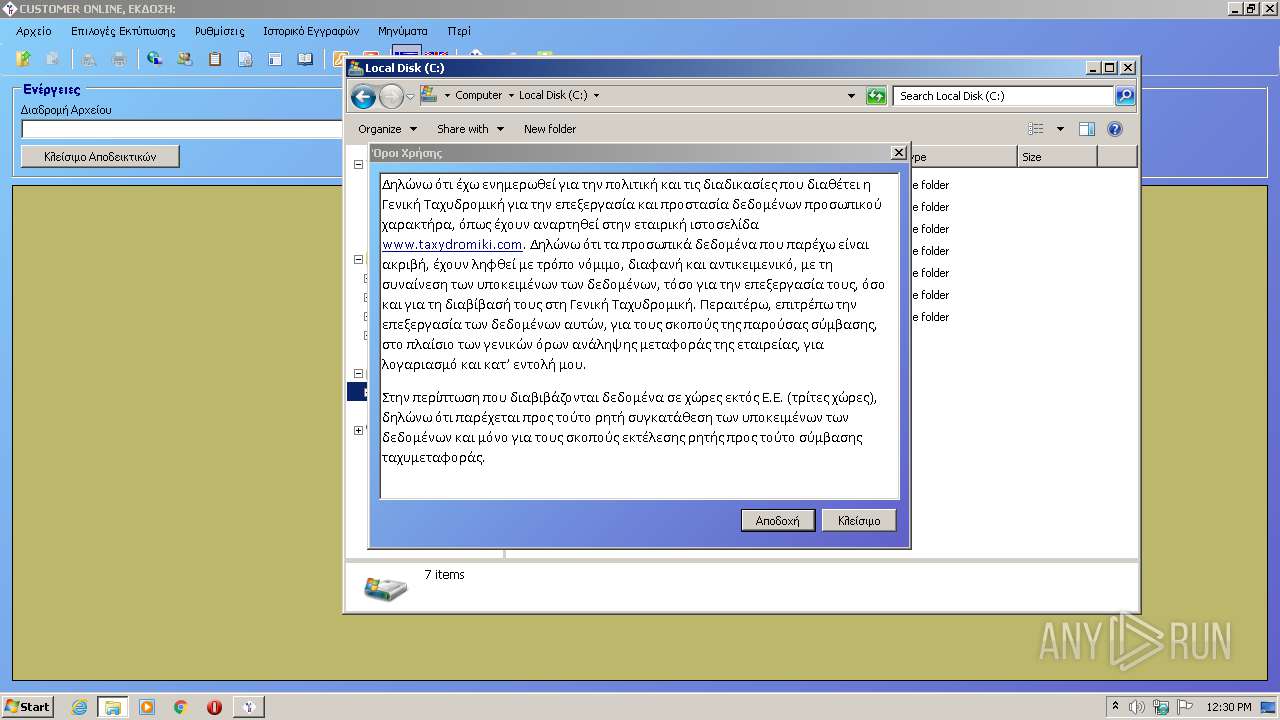Open the Μηνύματα menu
The height and width of the screenshot is (720, 1280).
pos(403,31)
